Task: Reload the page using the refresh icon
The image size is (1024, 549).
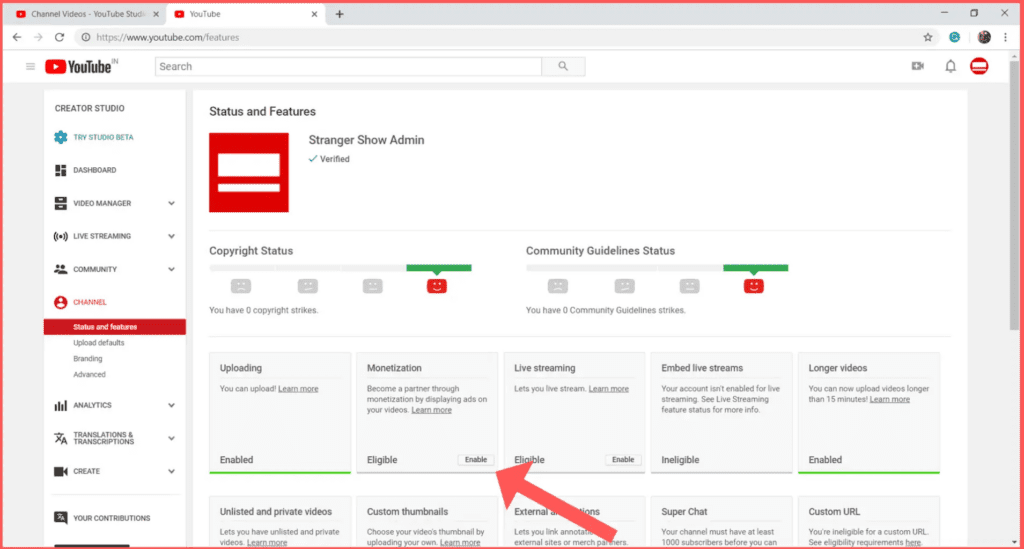Action: [60, 37]
